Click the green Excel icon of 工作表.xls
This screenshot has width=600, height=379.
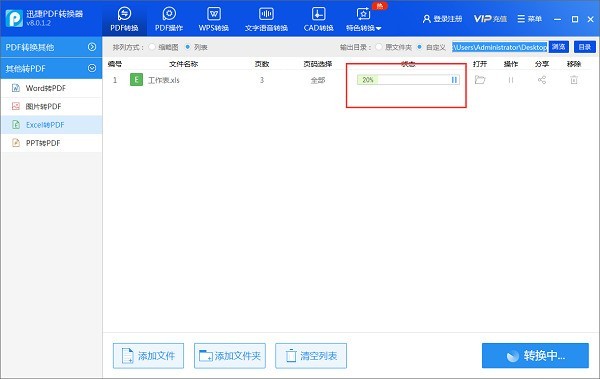tap(136, 80)
